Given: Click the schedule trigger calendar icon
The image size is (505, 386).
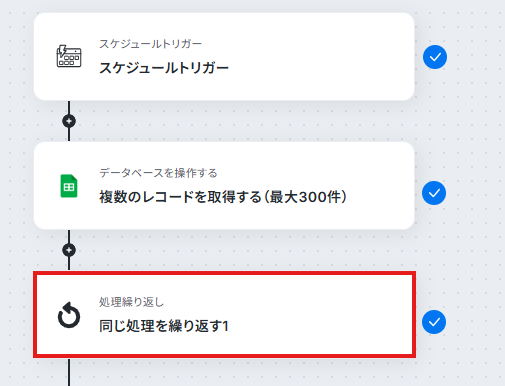Looking at the screenshot, I should pos(69,56).
